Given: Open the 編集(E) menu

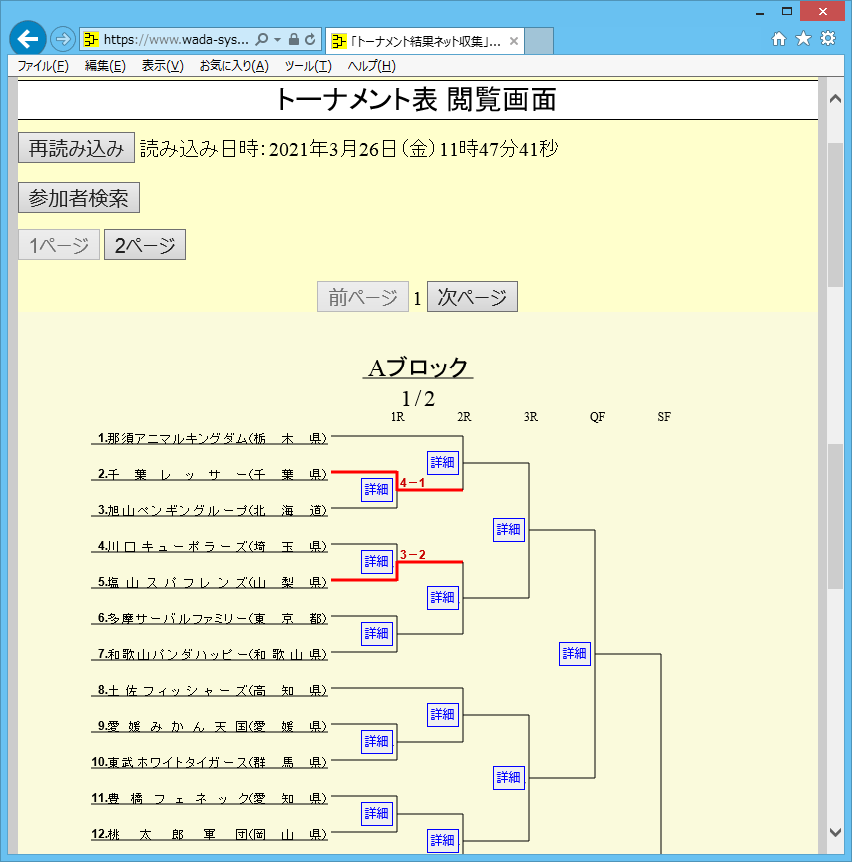Looking at the screenshot, I should (105, 66).
